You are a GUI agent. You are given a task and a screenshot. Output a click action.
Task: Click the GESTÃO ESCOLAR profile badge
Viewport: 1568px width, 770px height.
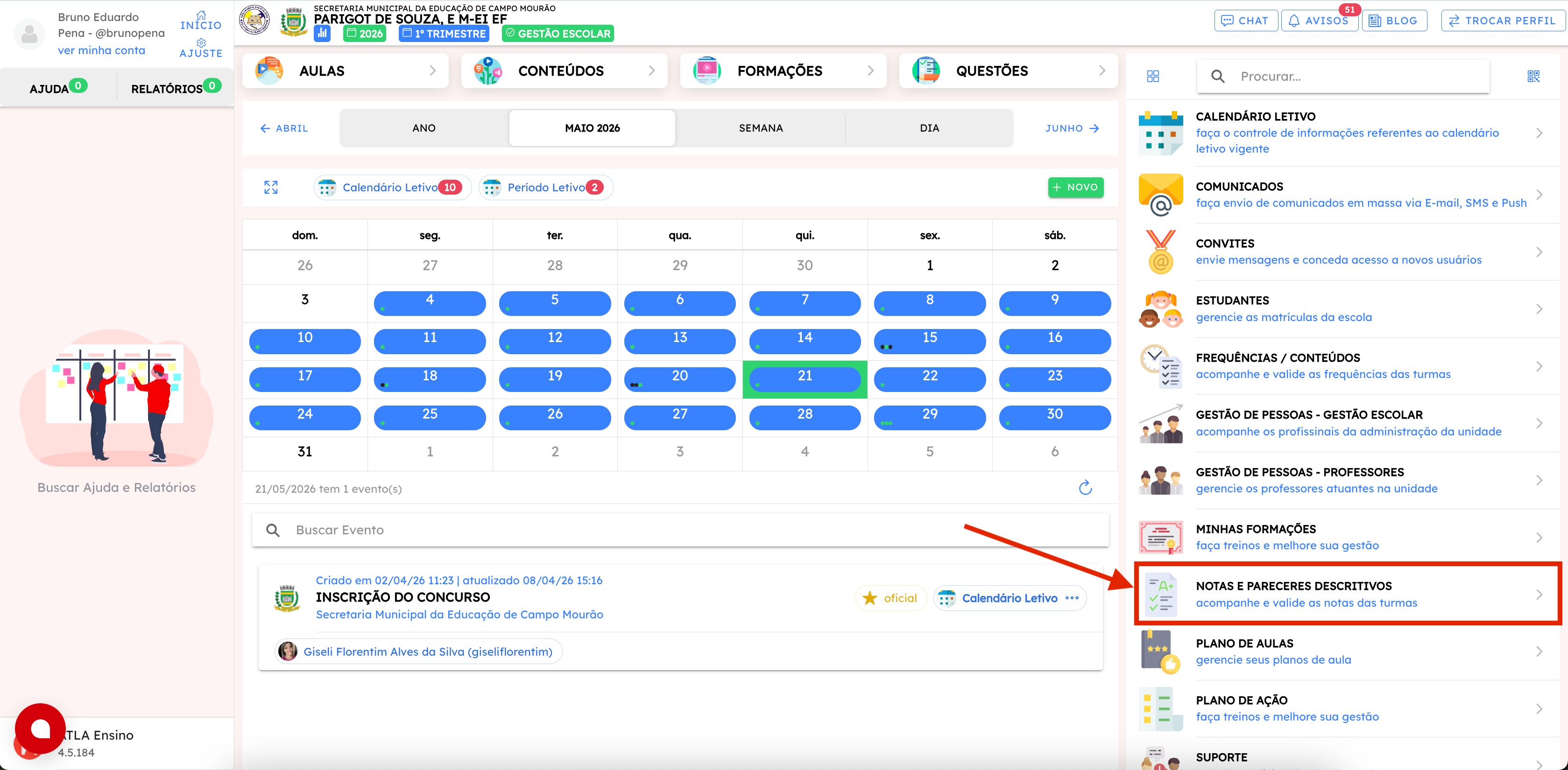[558, 34]
